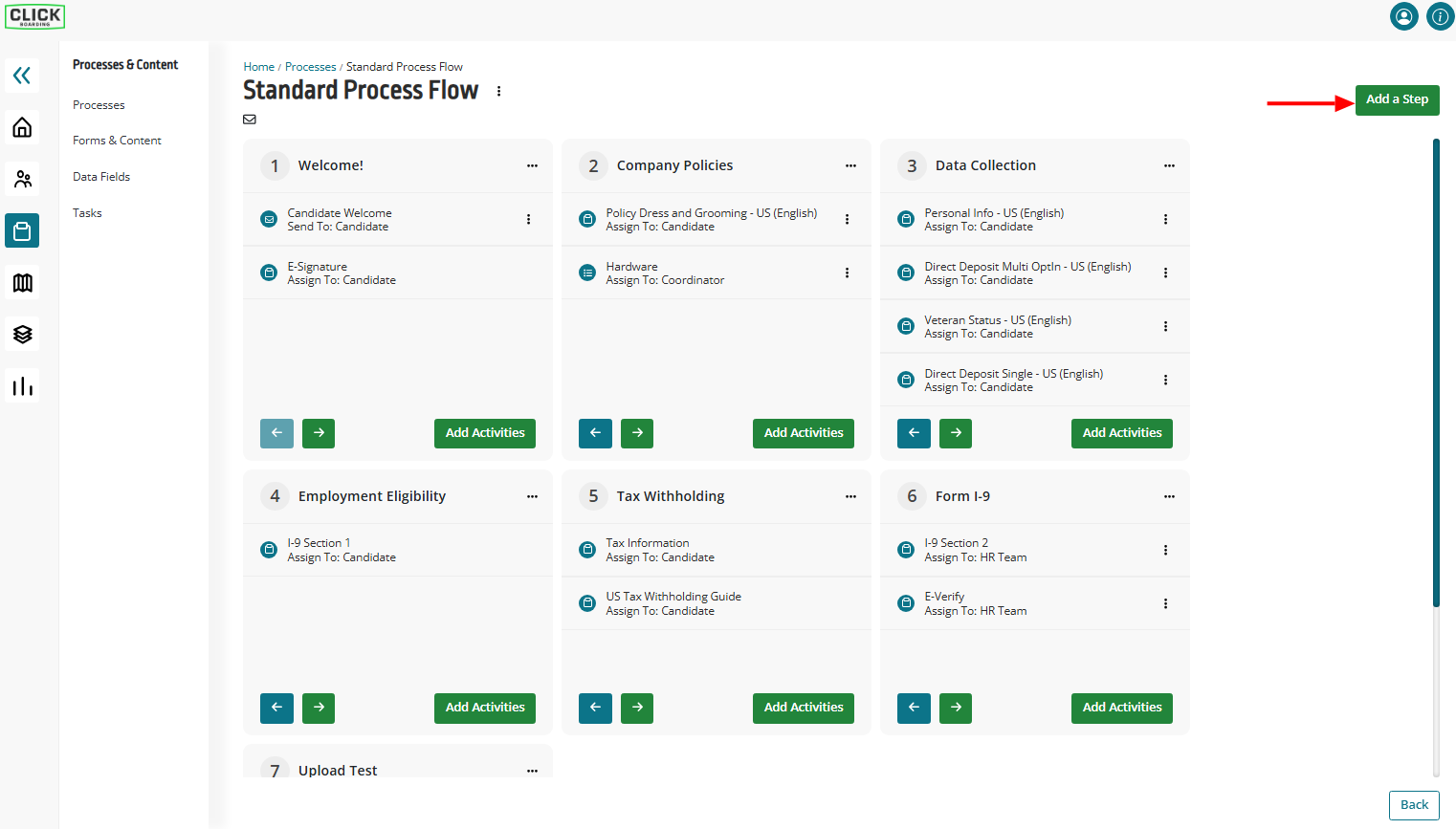Click Add a Step button
The width and height of the screenshot is (1456, 829).
tap(1397, 99)
